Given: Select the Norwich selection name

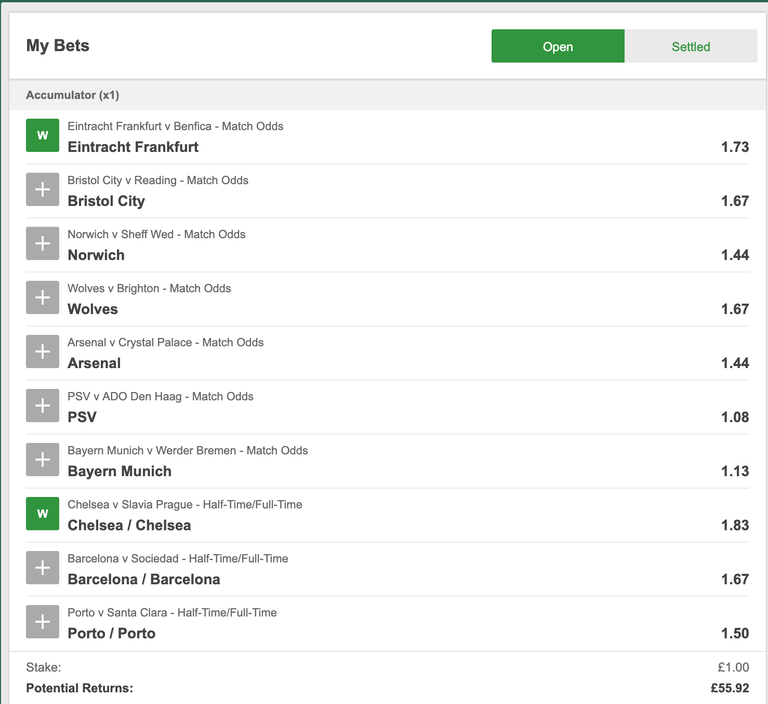Looking at the screenshot, I should click(96, 255).
